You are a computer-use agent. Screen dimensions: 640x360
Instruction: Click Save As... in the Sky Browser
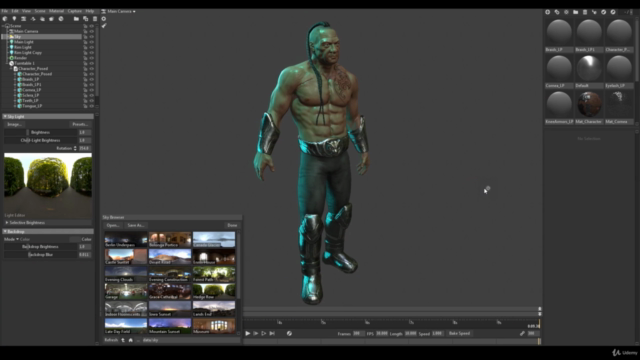click(136, 225)
